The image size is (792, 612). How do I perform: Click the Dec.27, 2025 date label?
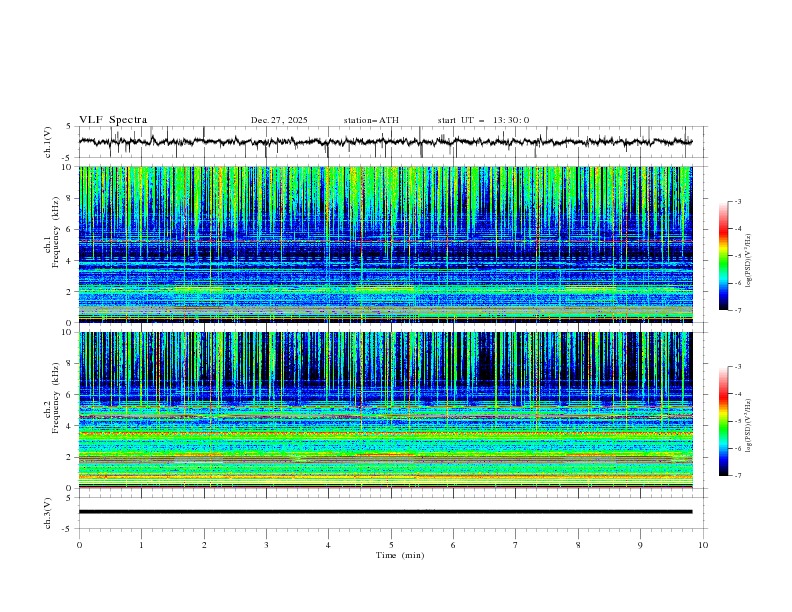coord(279,120)
